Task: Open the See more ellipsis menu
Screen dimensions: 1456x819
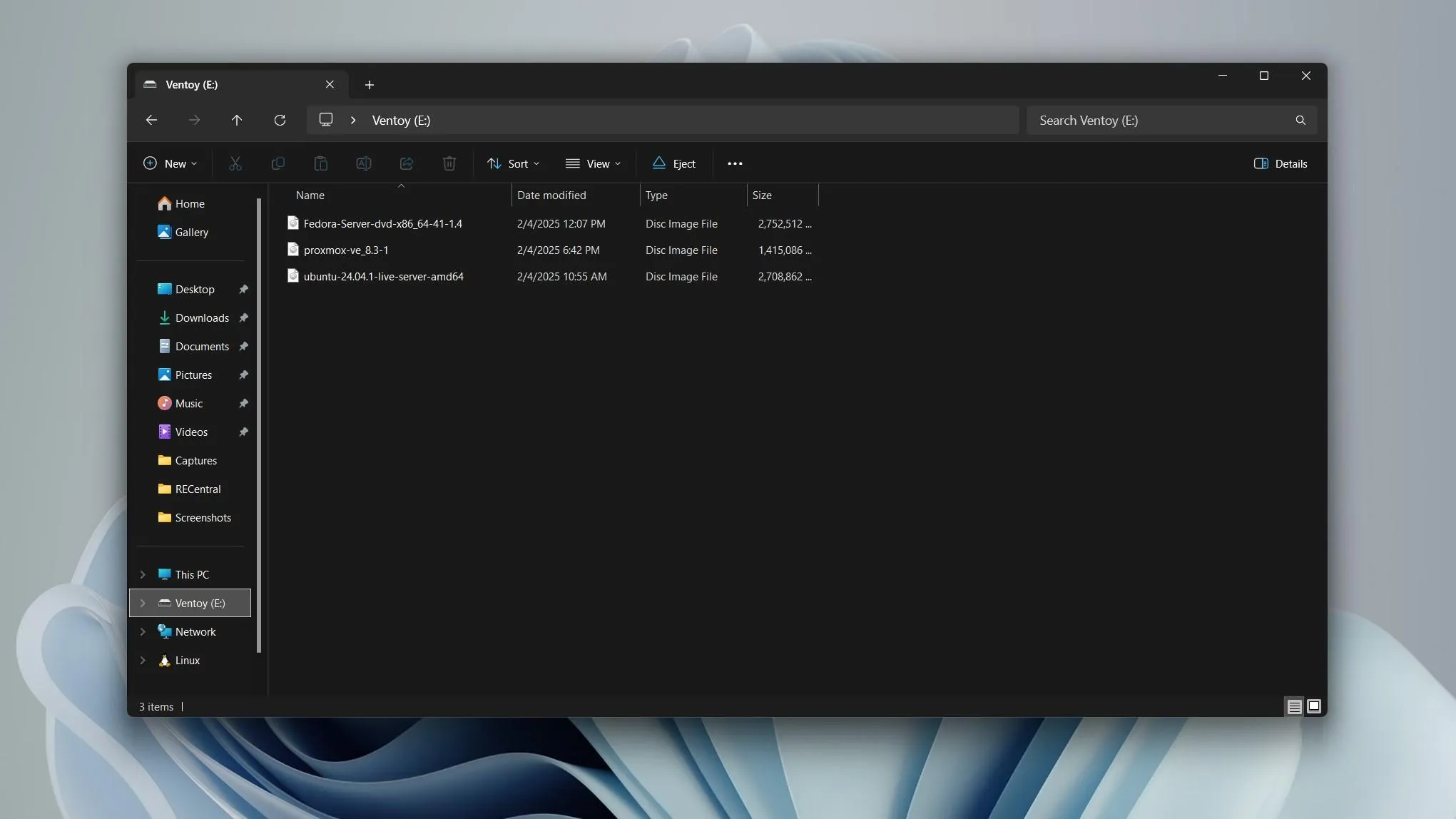Action: (x=735, y=163)
